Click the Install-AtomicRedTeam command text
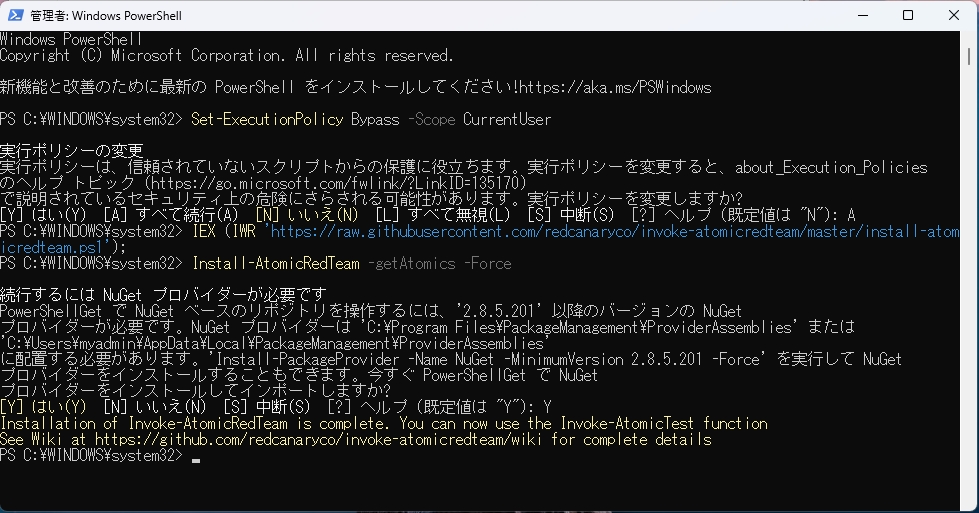 pyautogui.click(x=275, y=264)
